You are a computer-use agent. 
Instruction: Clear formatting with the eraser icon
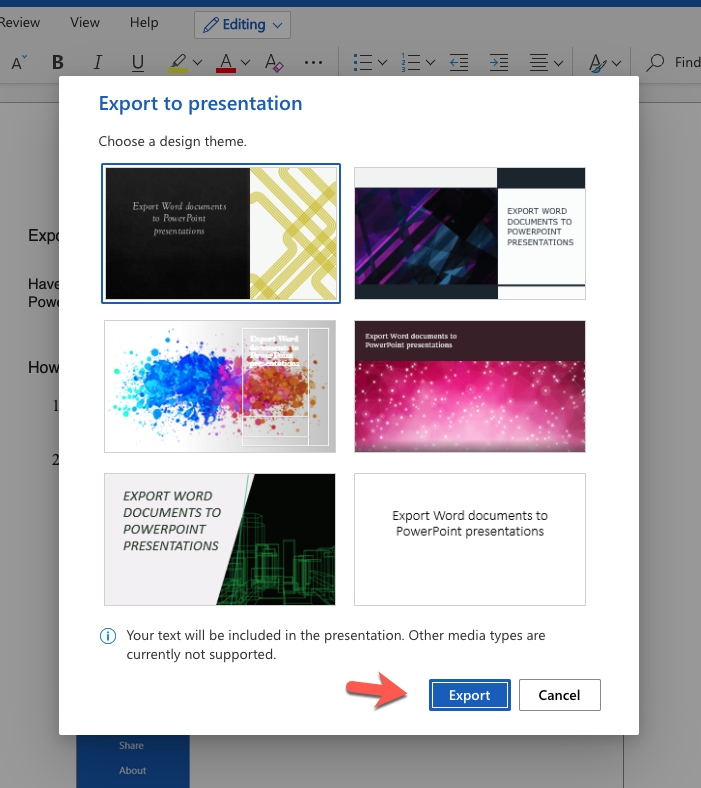[x=274, y=63]
